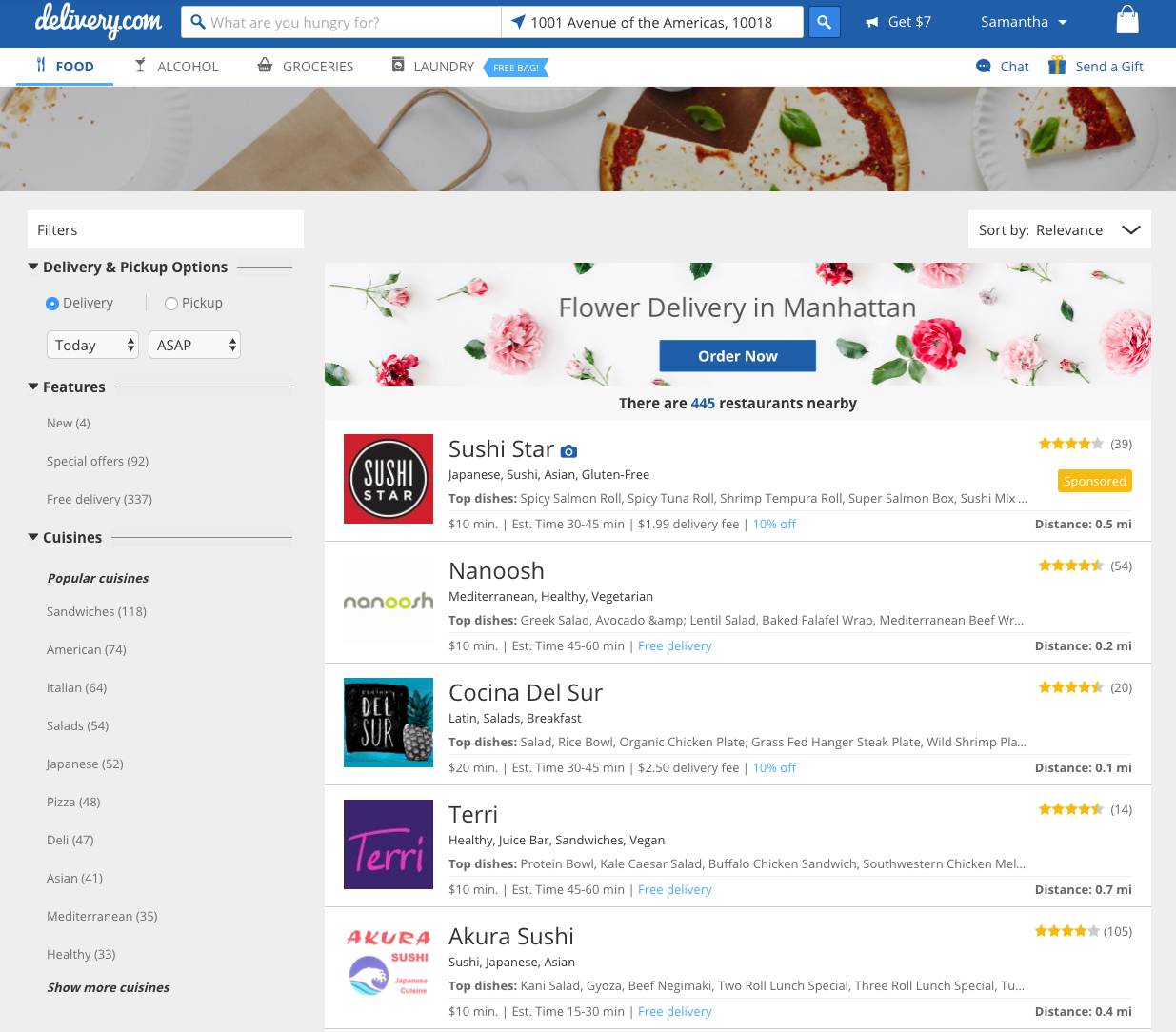Click Nanoosh star rating
1176x1032 pixels.
coord(1070,566)
